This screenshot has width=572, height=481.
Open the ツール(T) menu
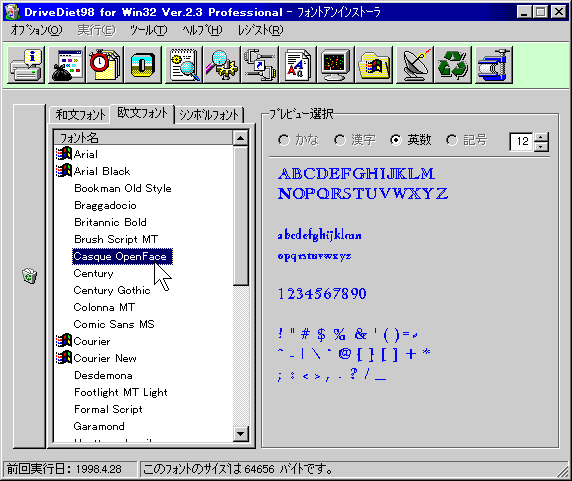(149, 30)
